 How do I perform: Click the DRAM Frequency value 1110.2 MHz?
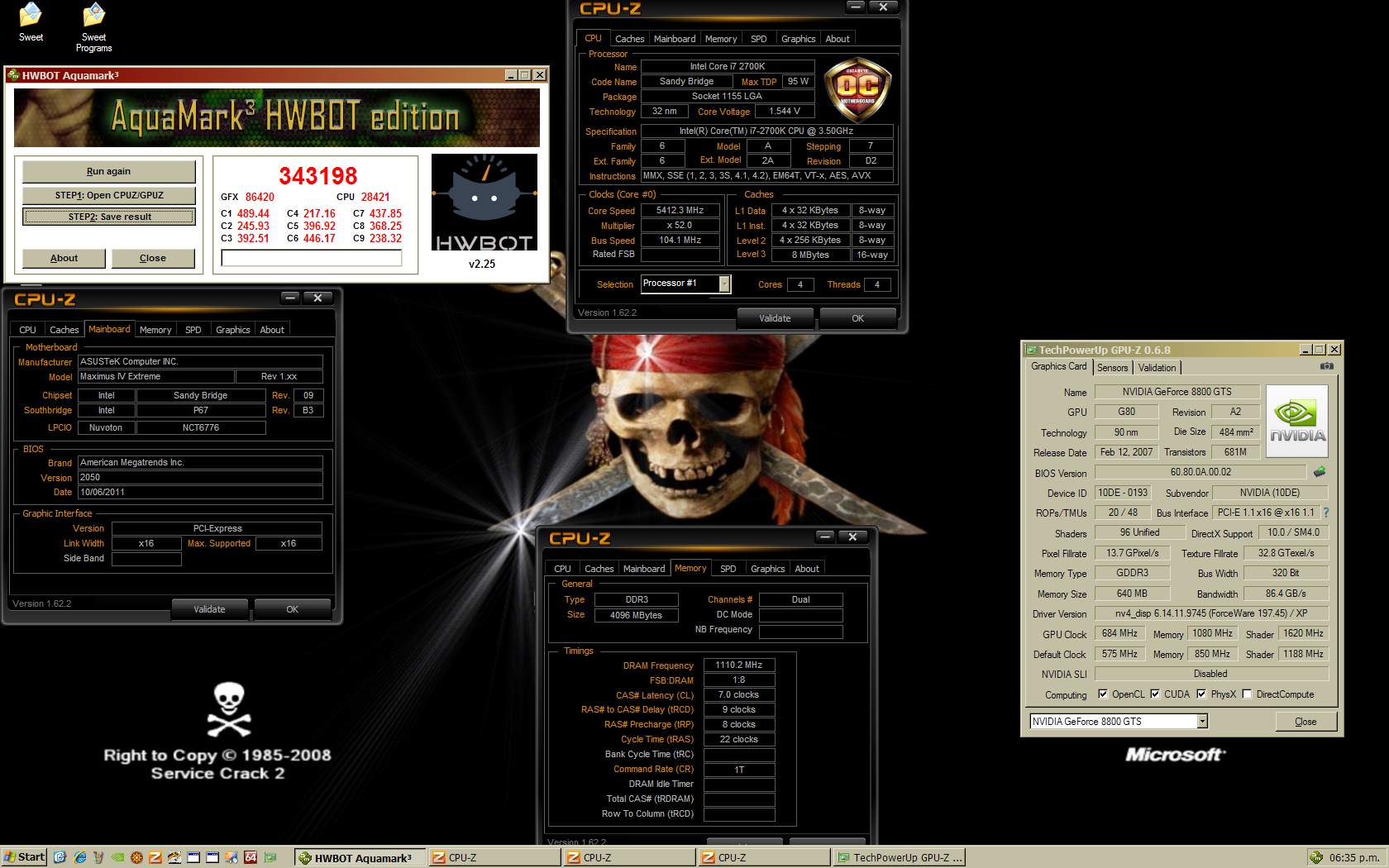(x=739, y=665)
